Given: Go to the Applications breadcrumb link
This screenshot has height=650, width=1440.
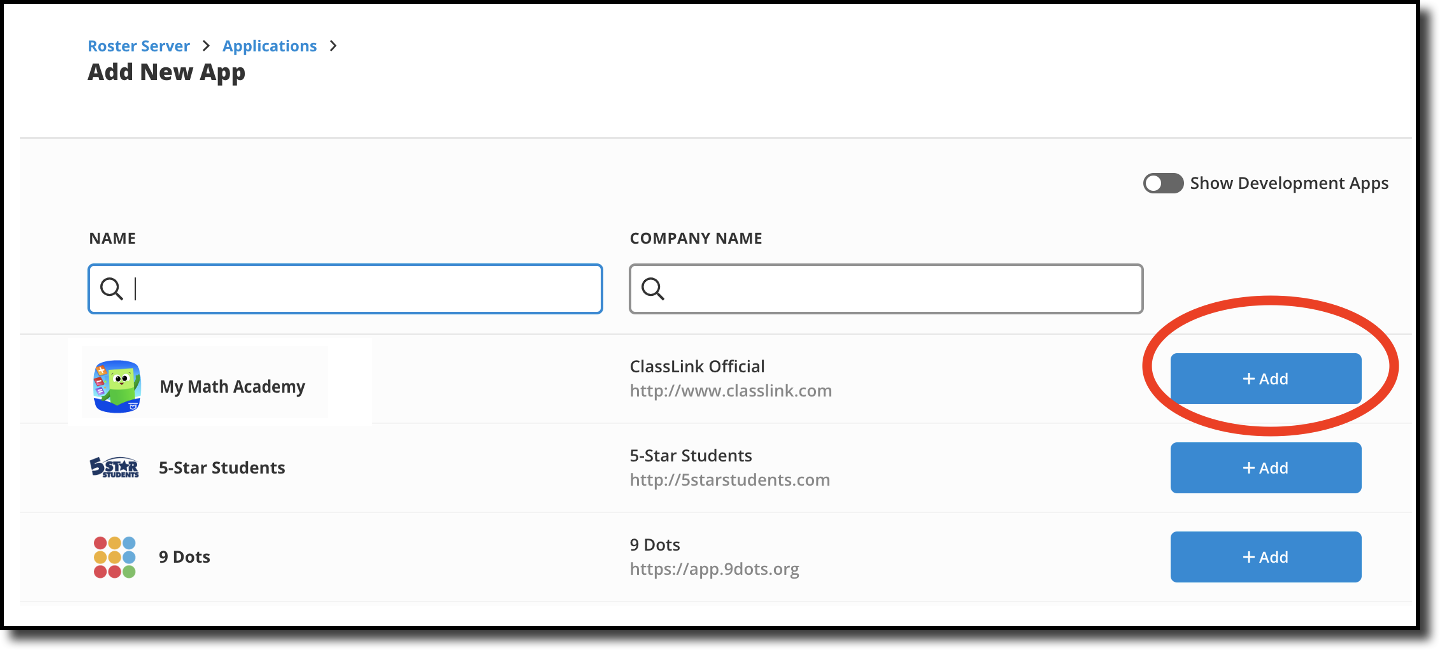Looking at the screenshot, I should pyautogui.click(x=270, y=46).
